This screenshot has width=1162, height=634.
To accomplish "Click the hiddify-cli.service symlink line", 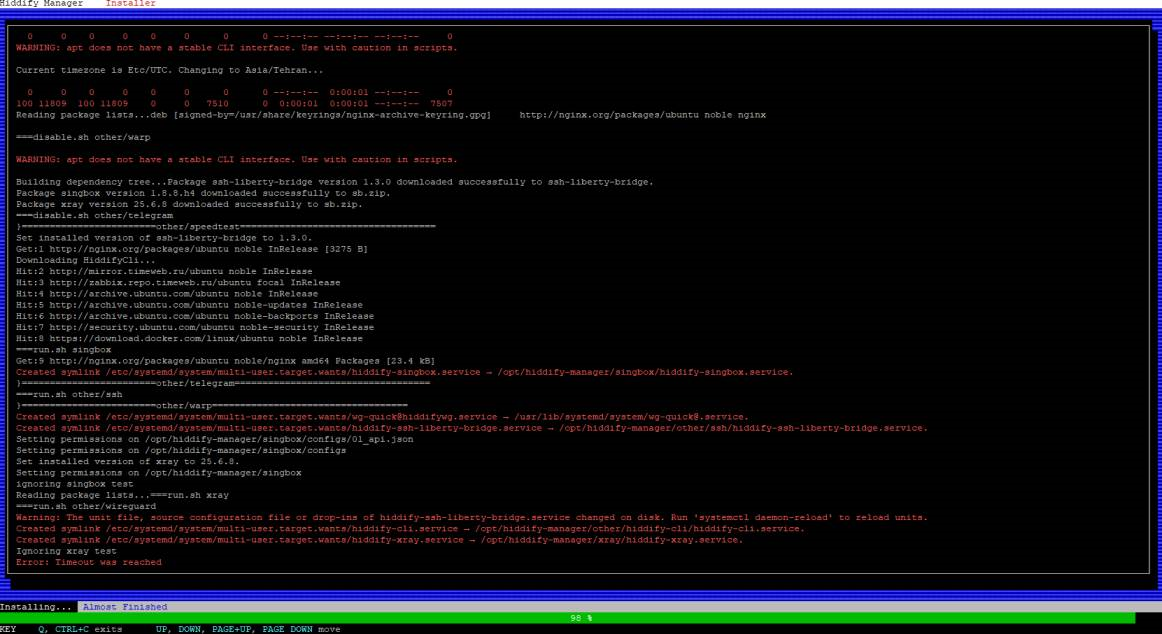I will coord(410,529).
